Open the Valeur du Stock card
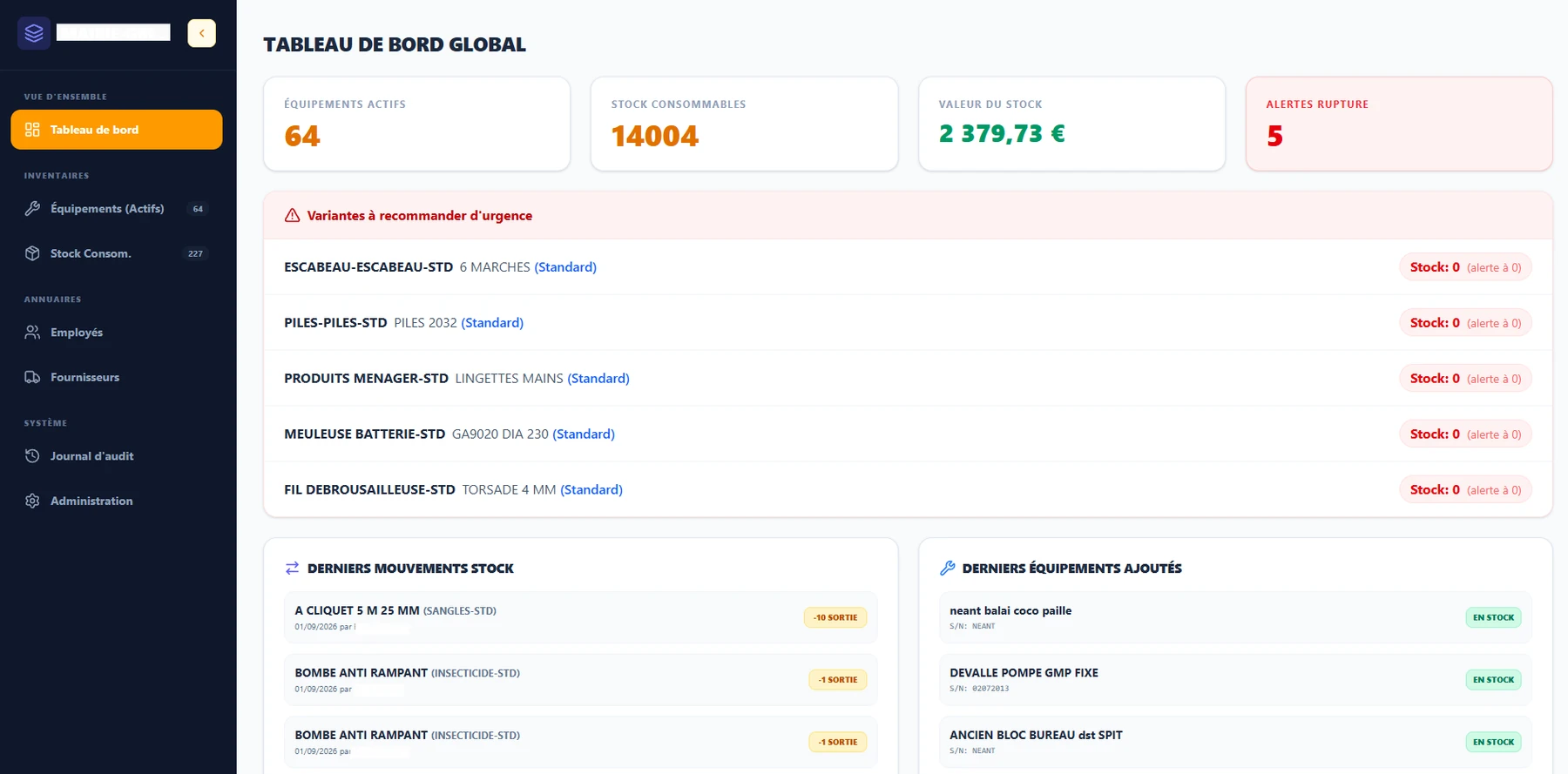 (x=1071, y=124)
